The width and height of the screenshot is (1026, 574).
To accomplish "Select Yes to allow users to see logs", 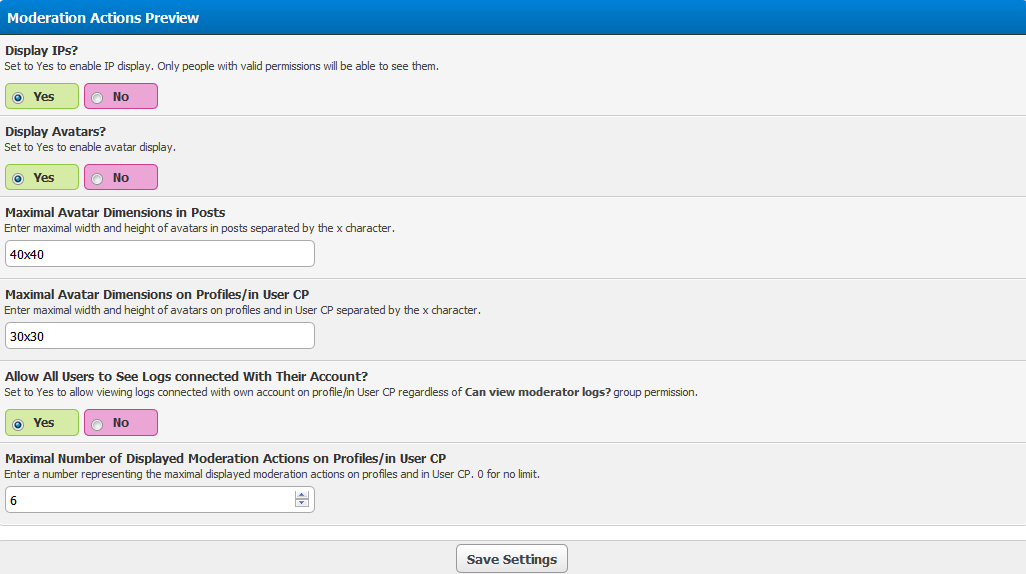I will click(x=18, y=423).
